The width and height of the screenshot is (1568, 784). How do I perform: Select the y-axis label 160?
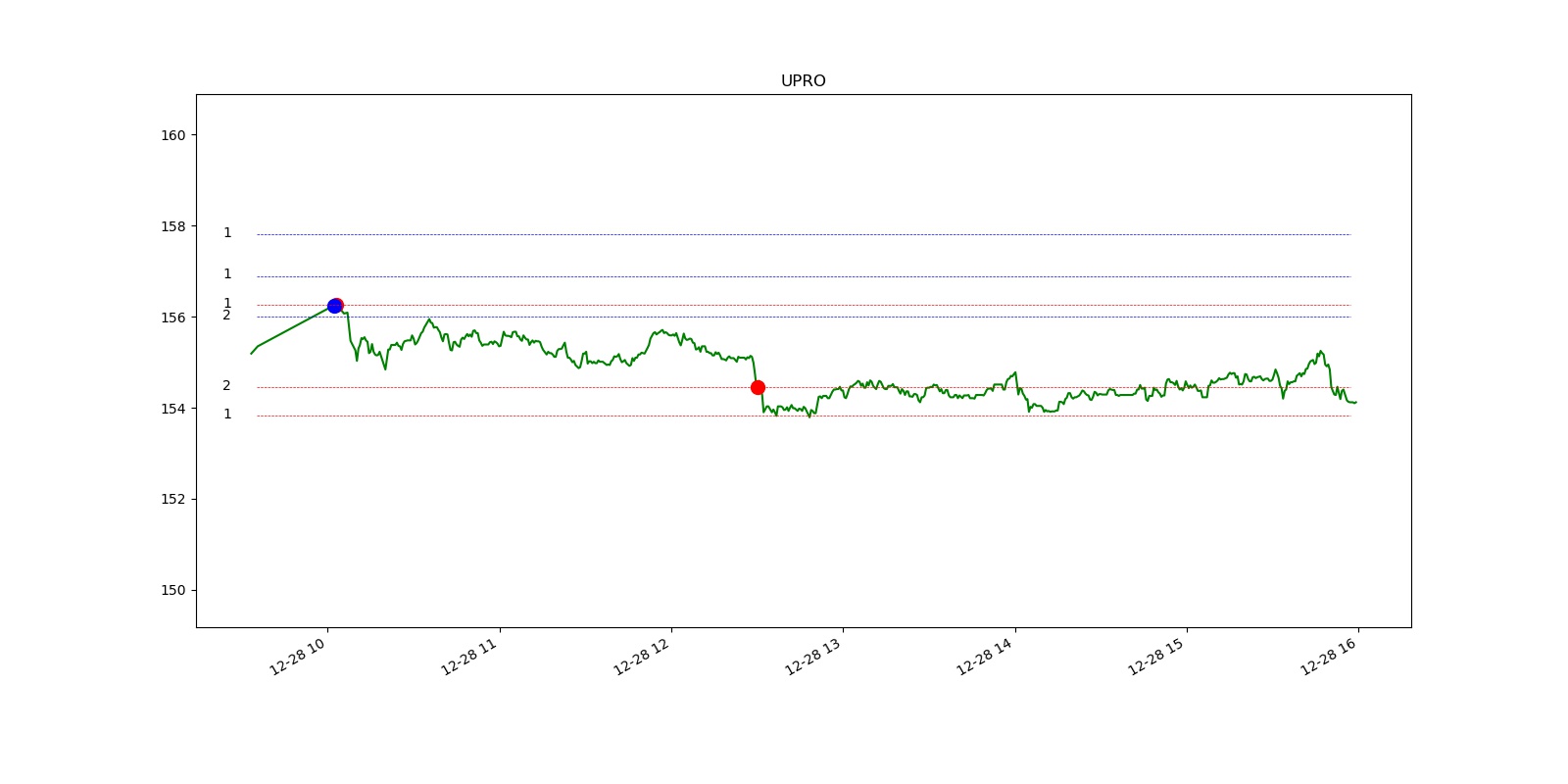point(172,135)
